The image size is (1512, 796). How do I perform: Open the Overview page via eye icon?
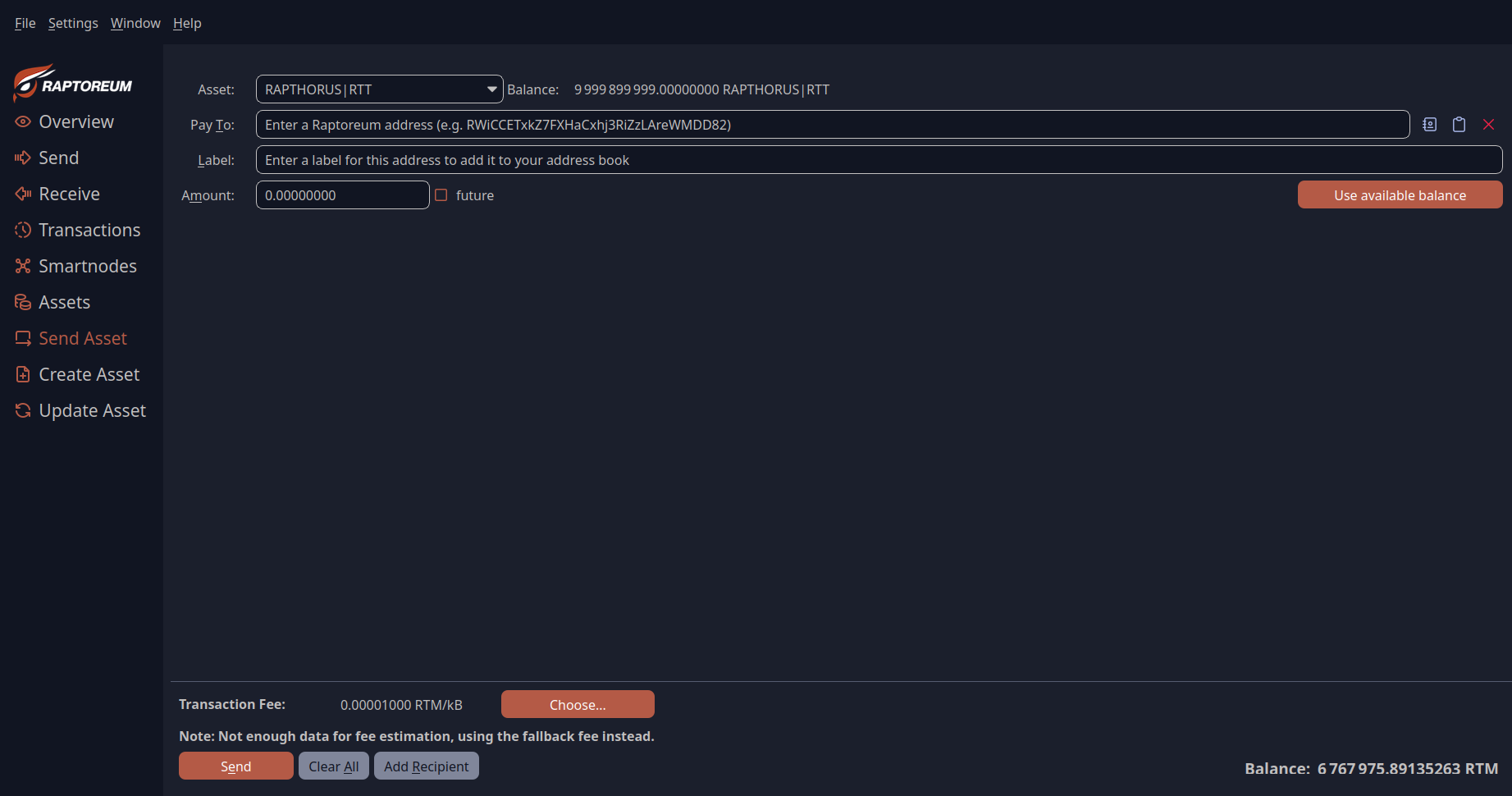(x=23, y=121)
